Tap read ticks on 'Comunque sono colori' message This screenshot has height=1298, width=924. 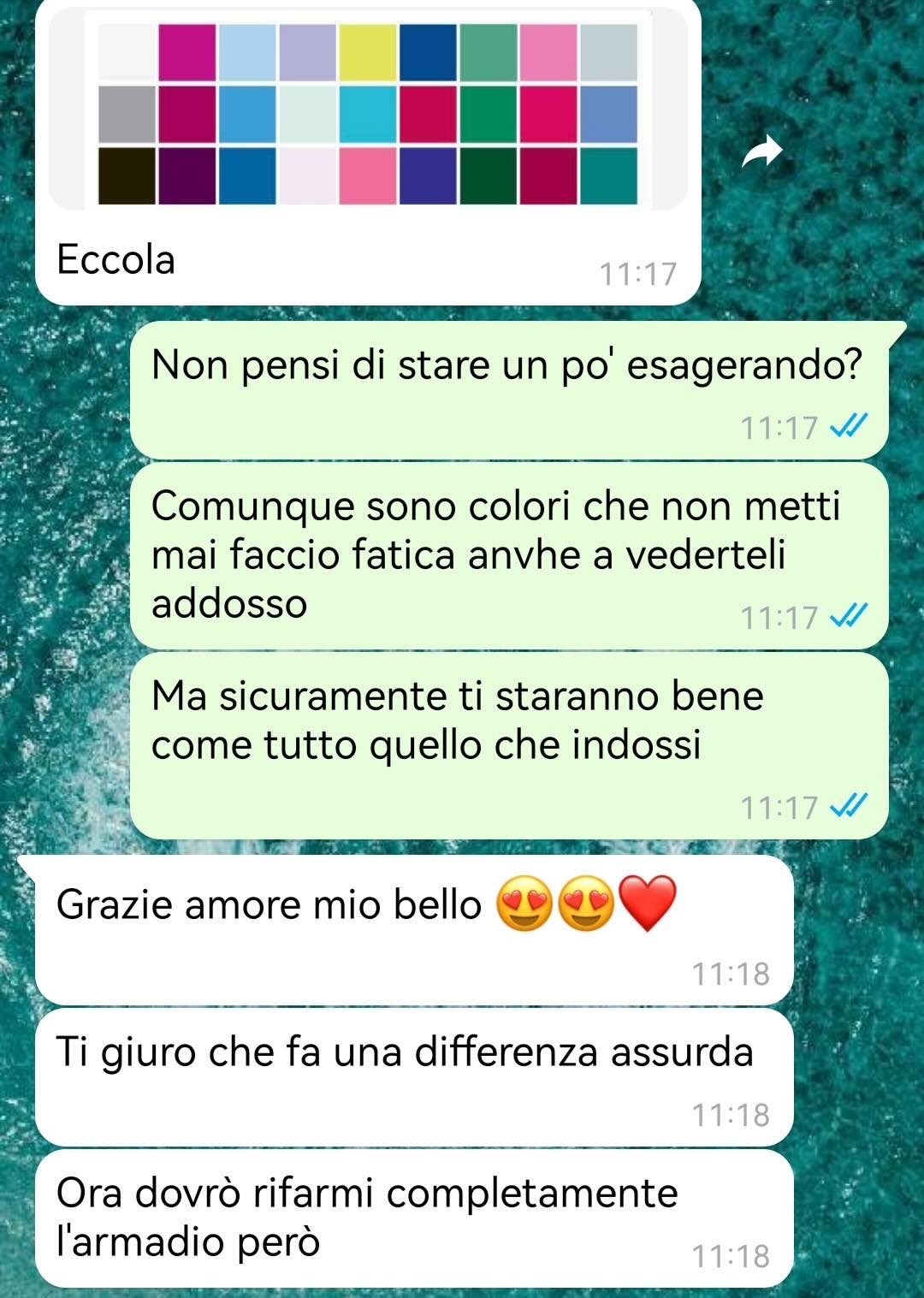[849, 615]
